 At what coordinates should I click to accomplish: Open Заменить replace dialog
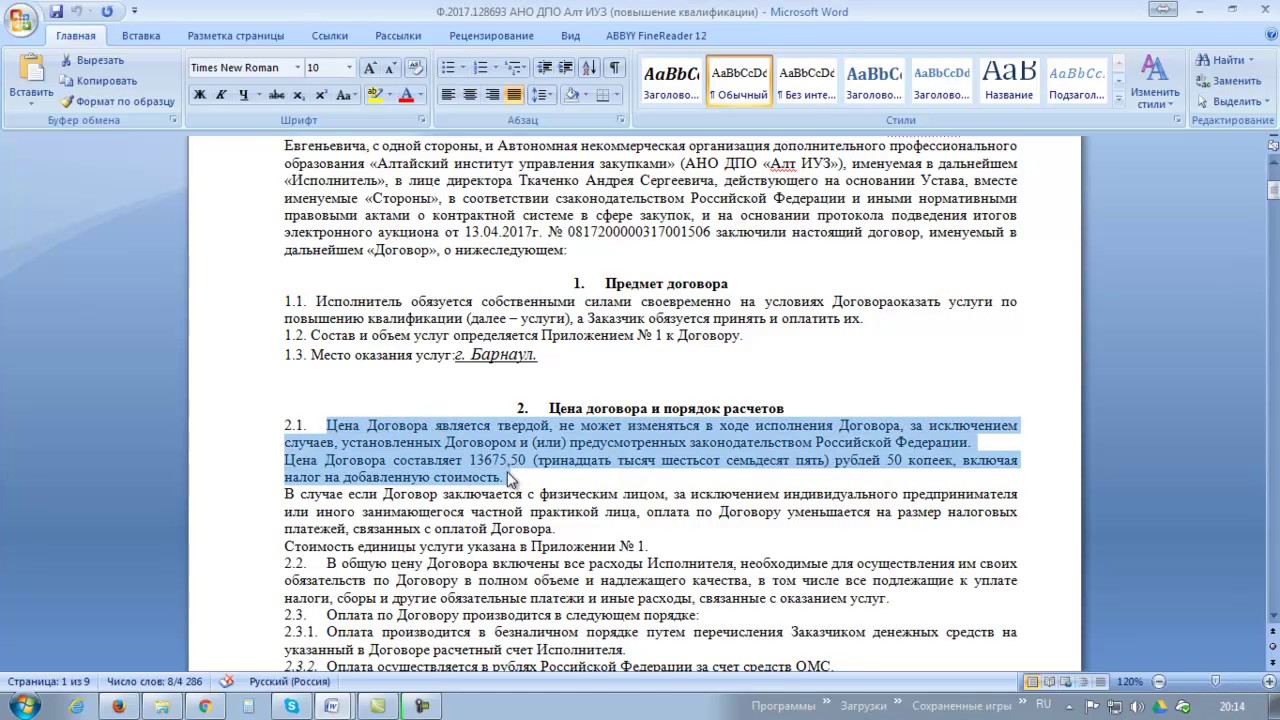pos(1228,81)
